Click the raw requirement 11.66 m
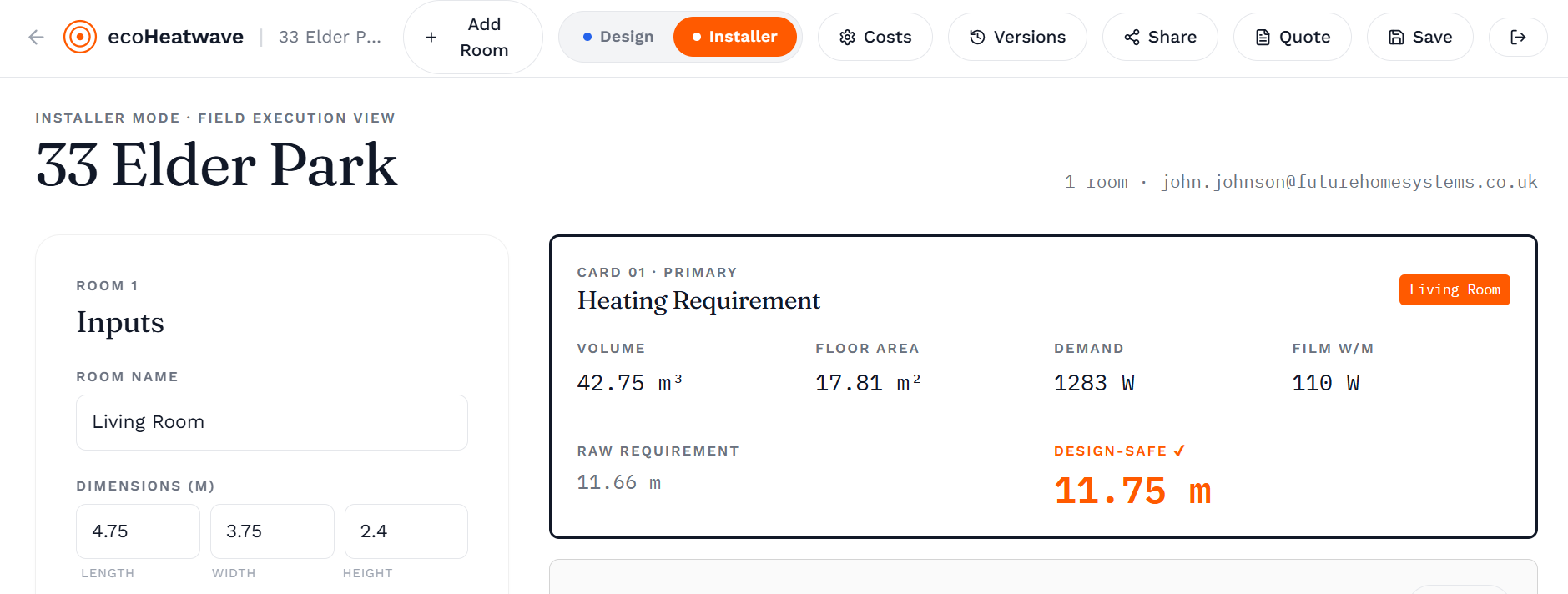 619,482
